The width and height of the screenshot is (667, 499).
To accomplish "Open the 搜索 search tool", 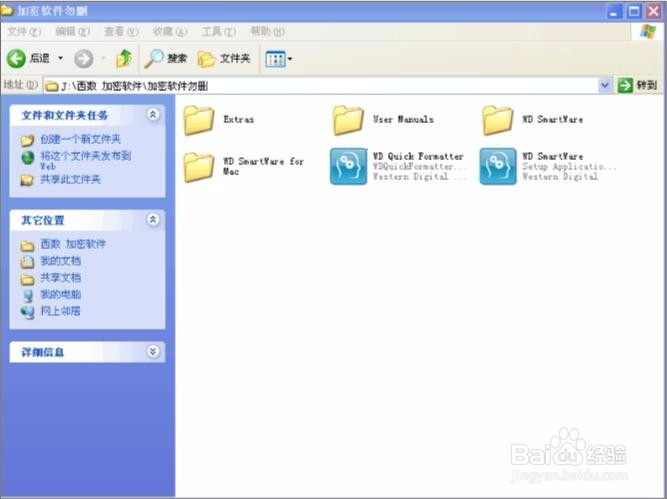I will 165,59.
